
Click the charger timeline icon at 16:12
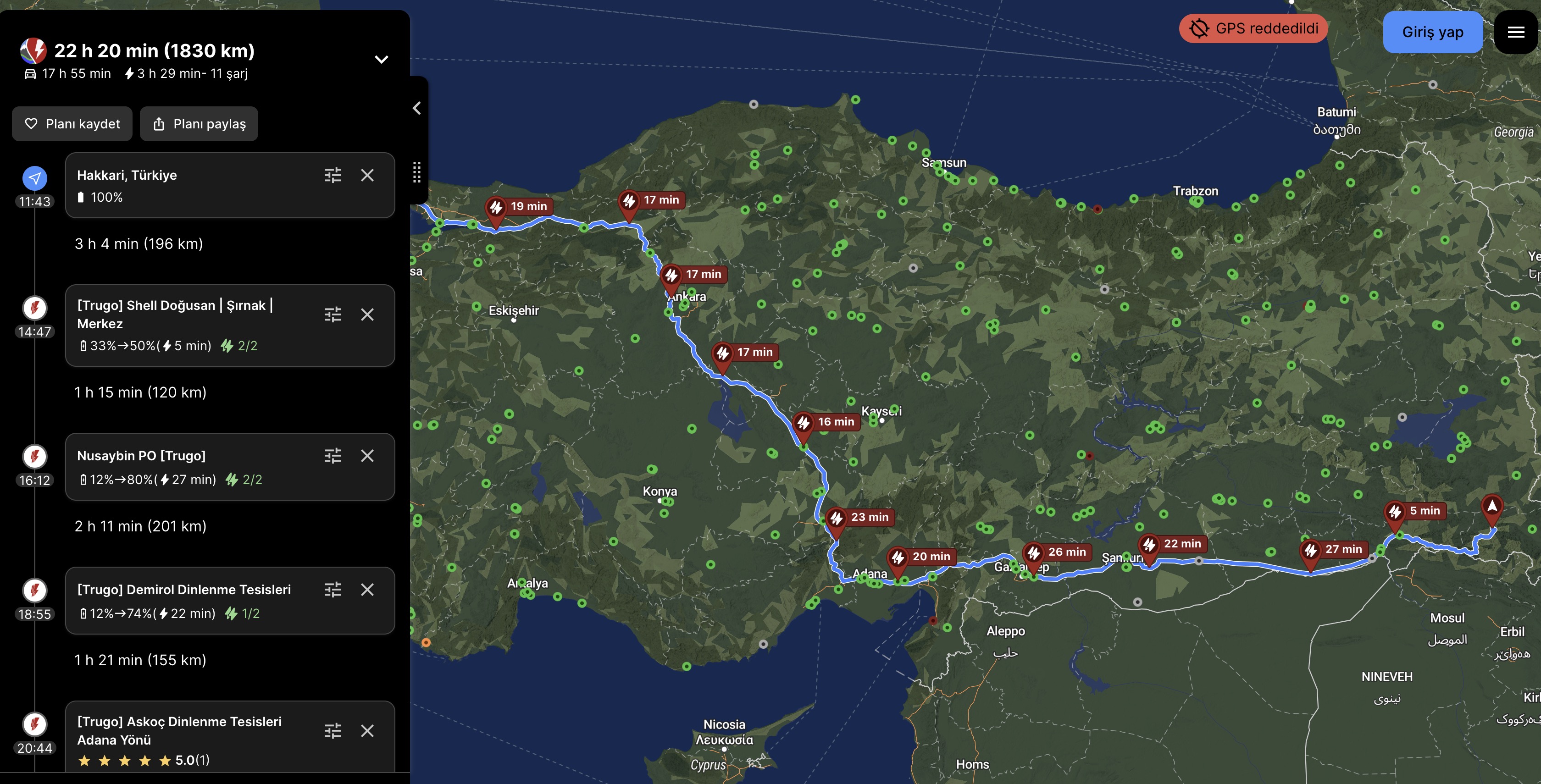pyautogui.click(x=35, y=456)
